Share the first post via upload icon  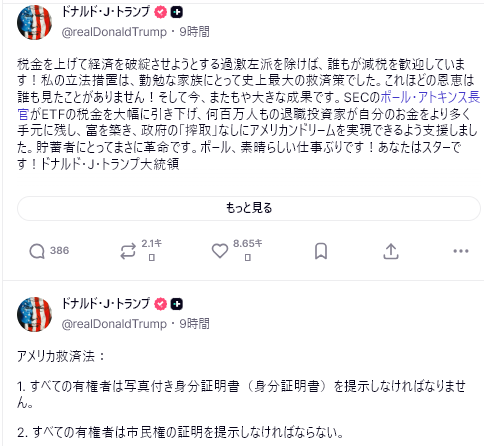(391, 251)
